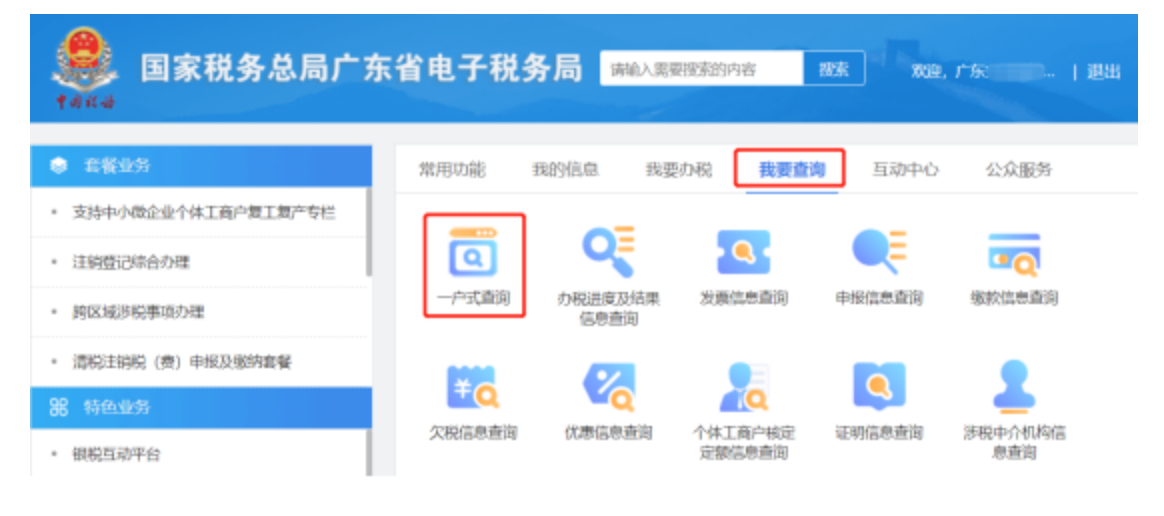This screenshot has width=1164, height=516.
Task: Click the 欢迎,广东 username text
Action: click(983, 71)
